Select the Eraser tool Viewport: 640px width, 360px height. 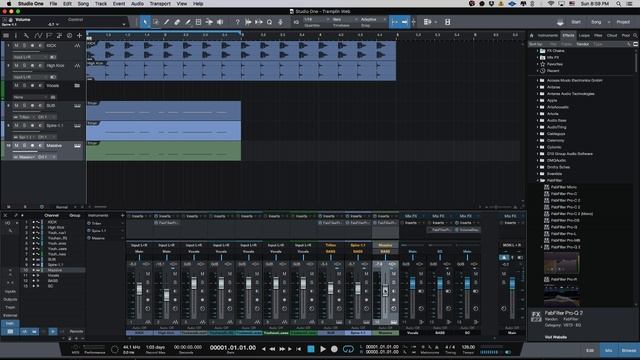click(177, 22)
